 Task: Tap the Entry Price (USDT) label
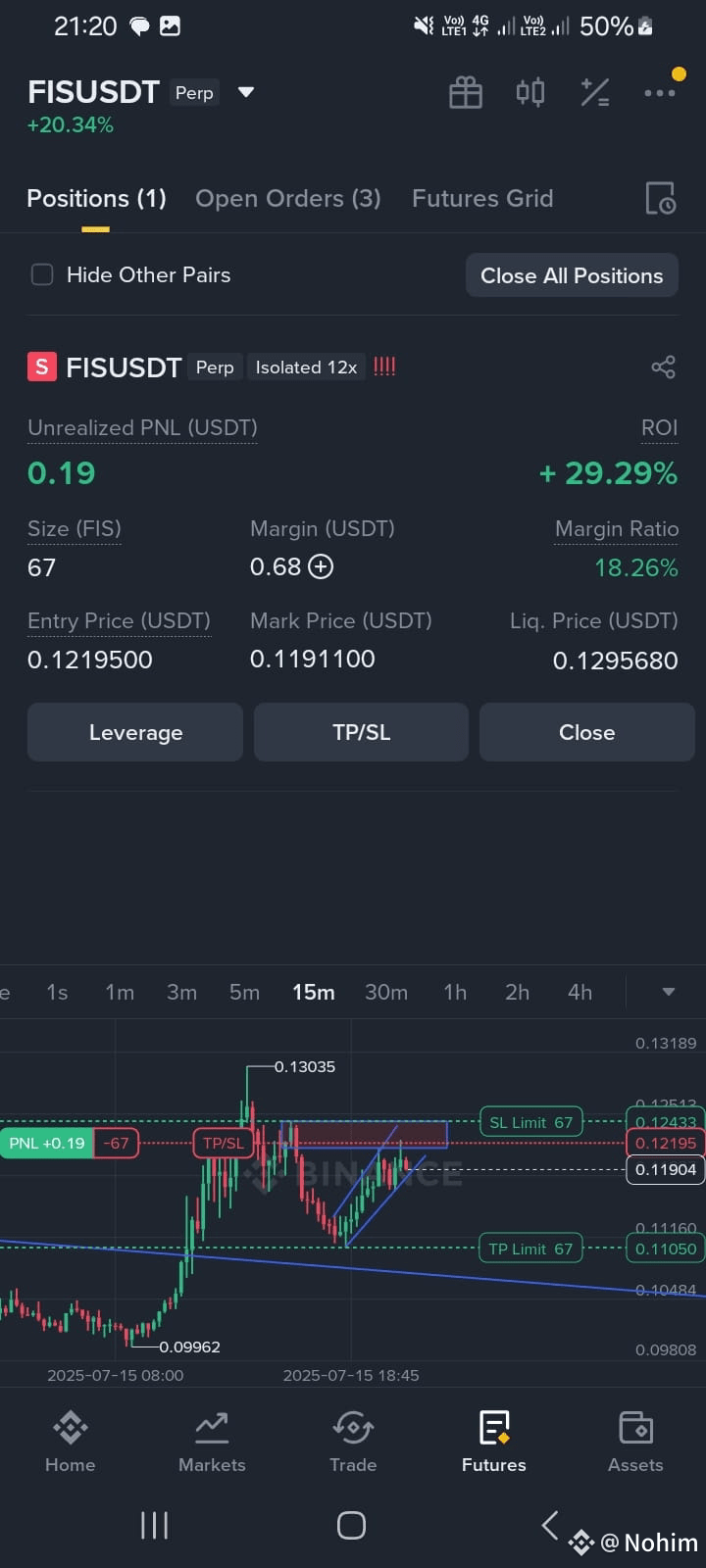pyautogui.click(x=119, y=621)
